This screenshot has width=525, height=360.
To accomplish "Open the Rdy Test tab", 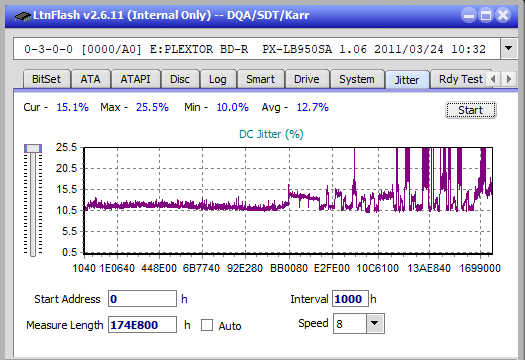I will 461,79.
